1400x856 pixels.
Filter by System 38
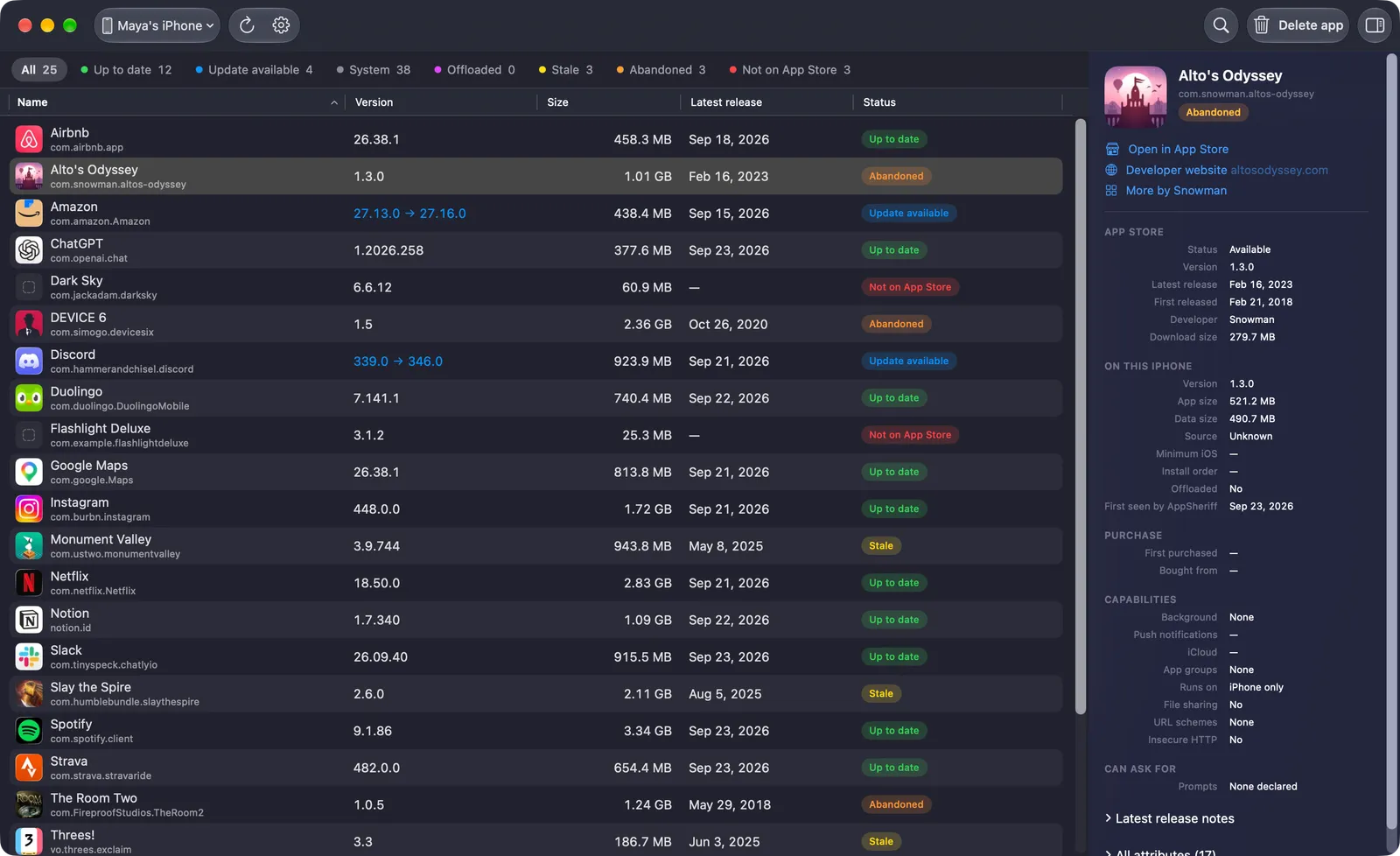(x=374, y=70)
